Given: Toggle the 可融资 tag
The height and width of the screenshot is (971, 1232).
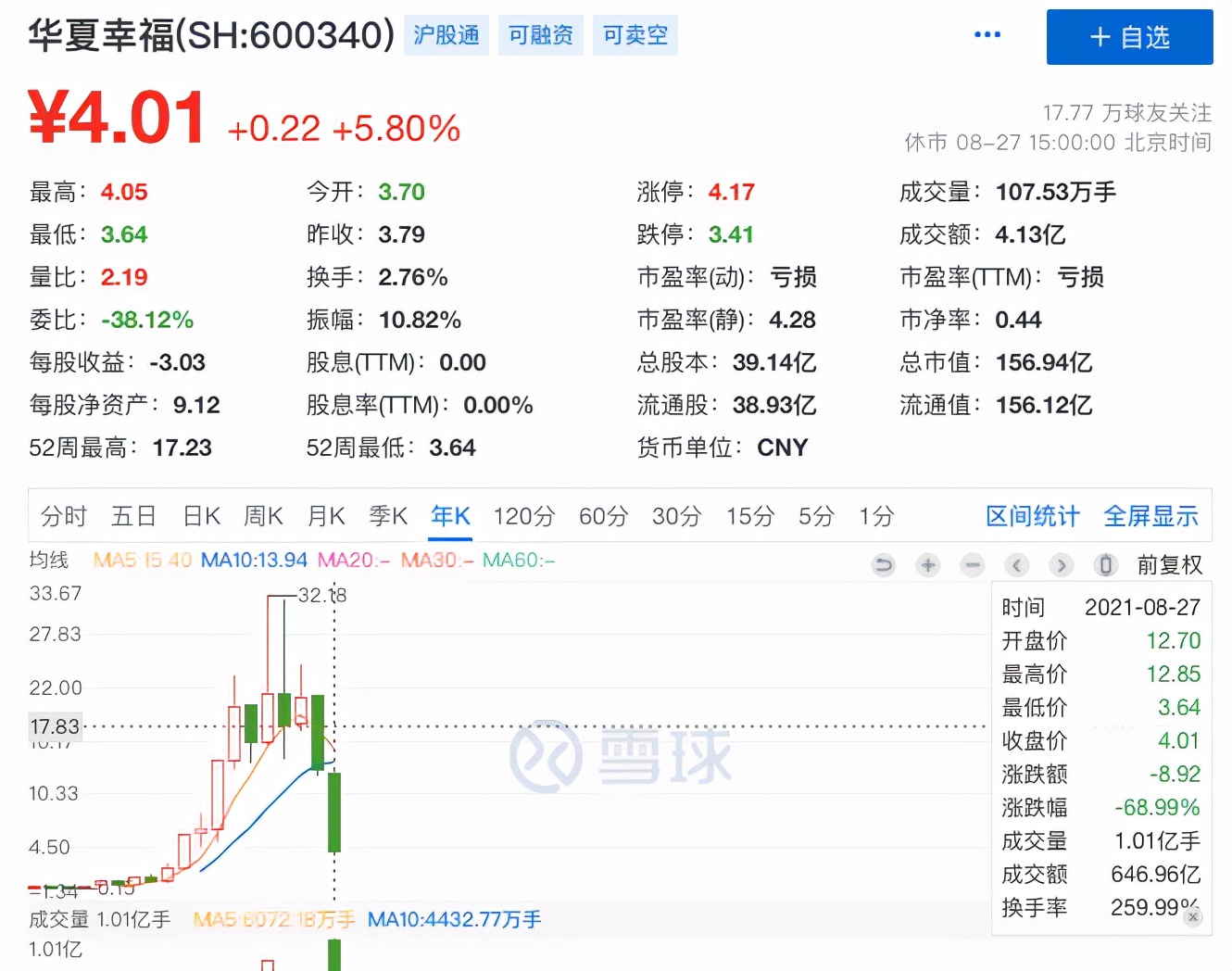Looking at the screenshot, I should click(540, 34).
